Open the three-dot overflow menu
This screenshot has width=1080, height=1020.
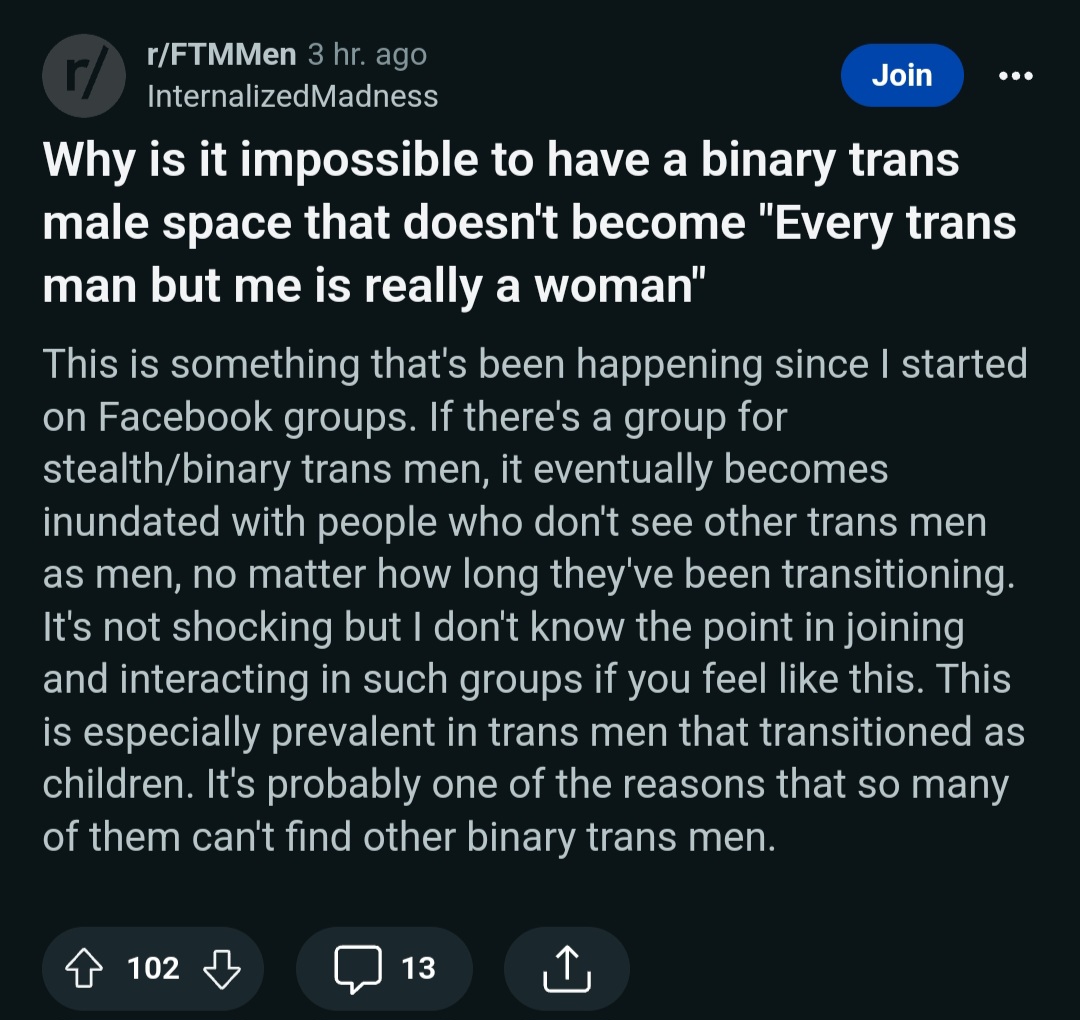click(1016, 75)
